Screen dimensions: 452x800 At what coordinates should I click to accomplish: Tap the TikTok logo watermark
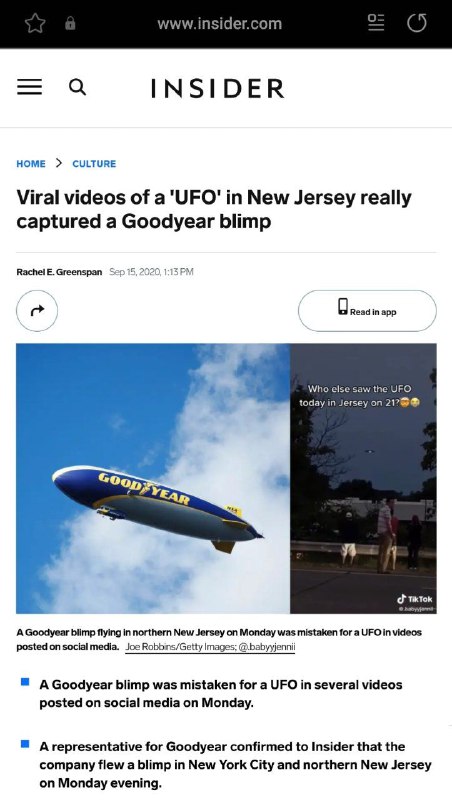[x=415, y=599]
